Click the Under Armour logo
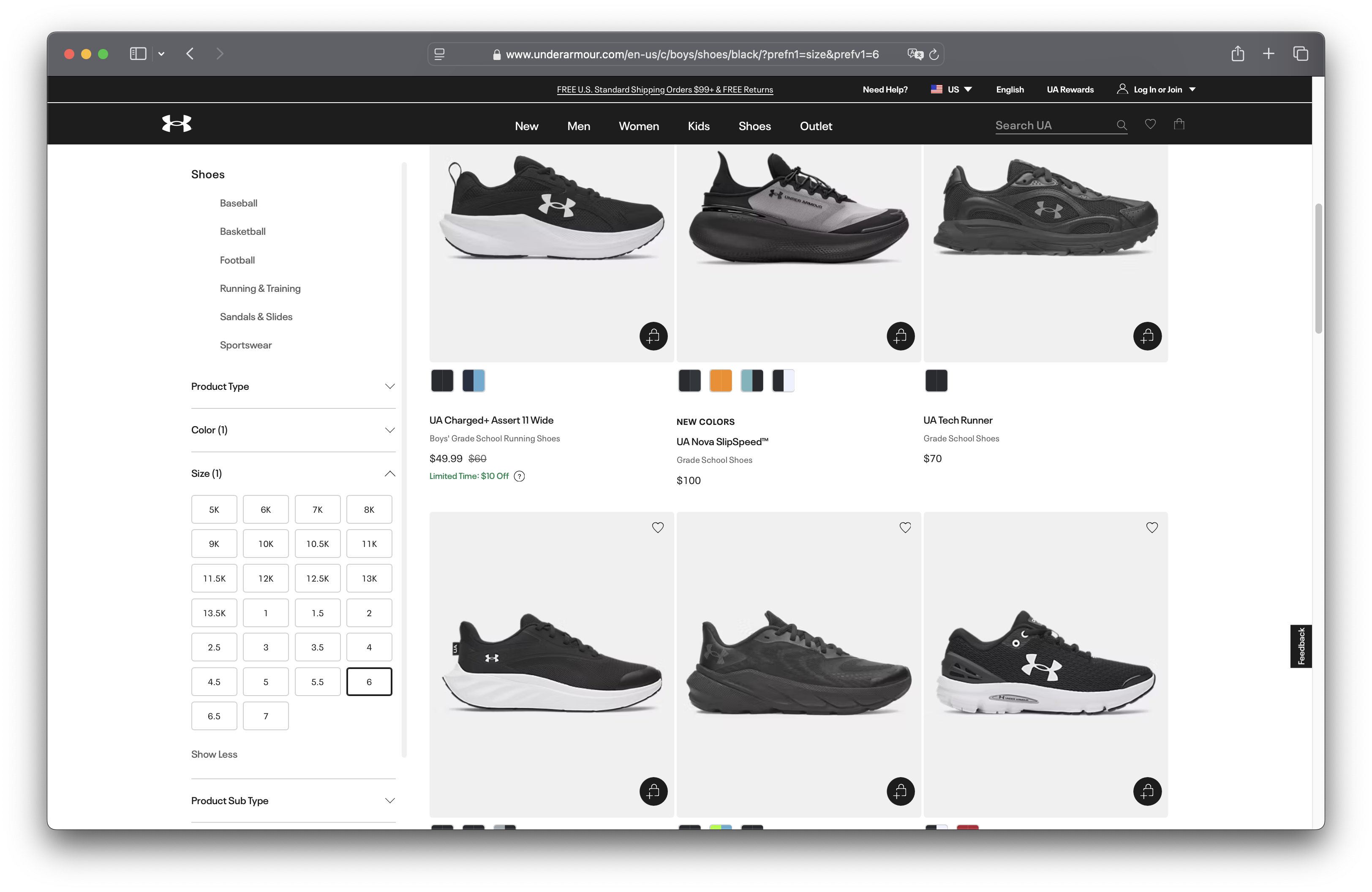1372x892 pixels. click(177, 123)
